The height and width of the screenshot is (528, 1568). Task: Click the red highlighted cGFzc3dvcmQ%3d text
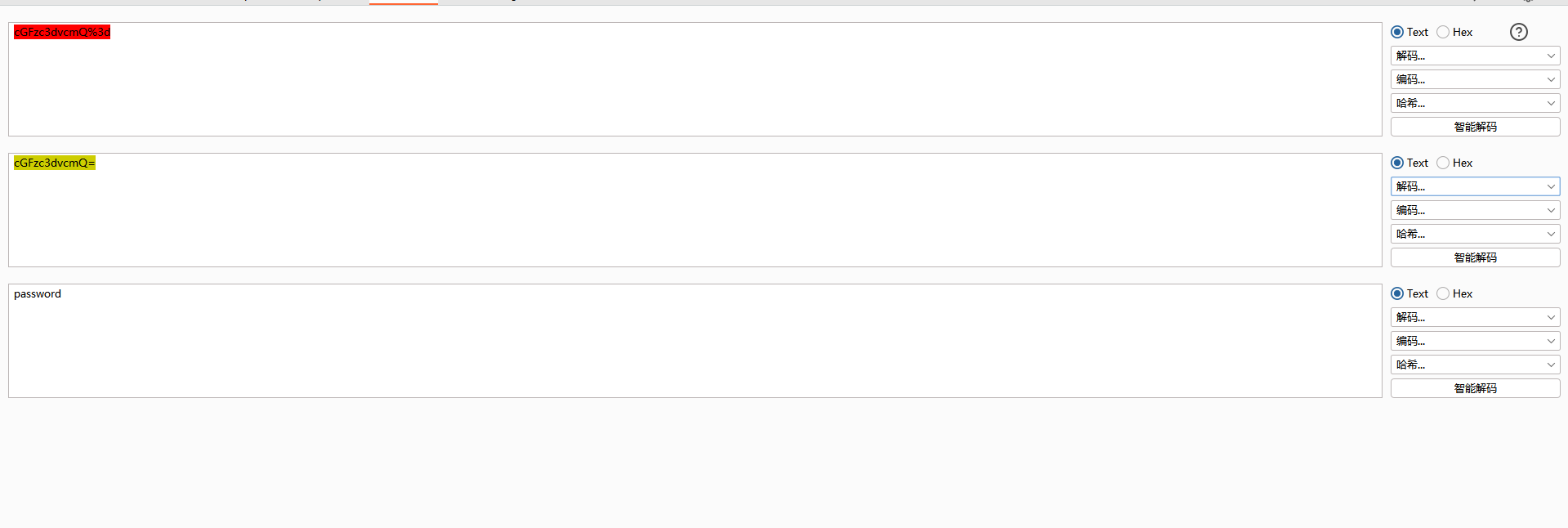tap(62, 32)
